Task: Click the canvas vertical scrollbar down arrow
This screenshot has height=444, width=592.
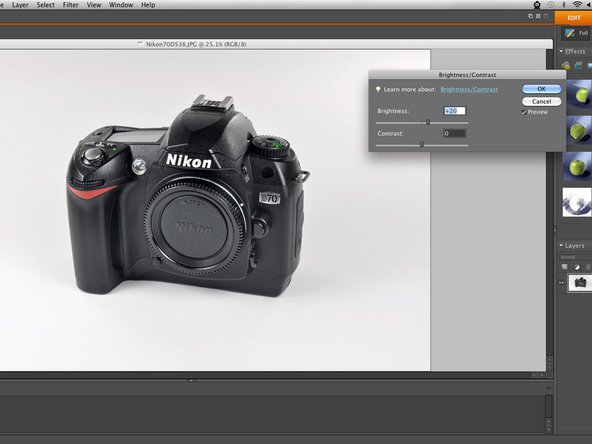Action: (x=549, y=367)
